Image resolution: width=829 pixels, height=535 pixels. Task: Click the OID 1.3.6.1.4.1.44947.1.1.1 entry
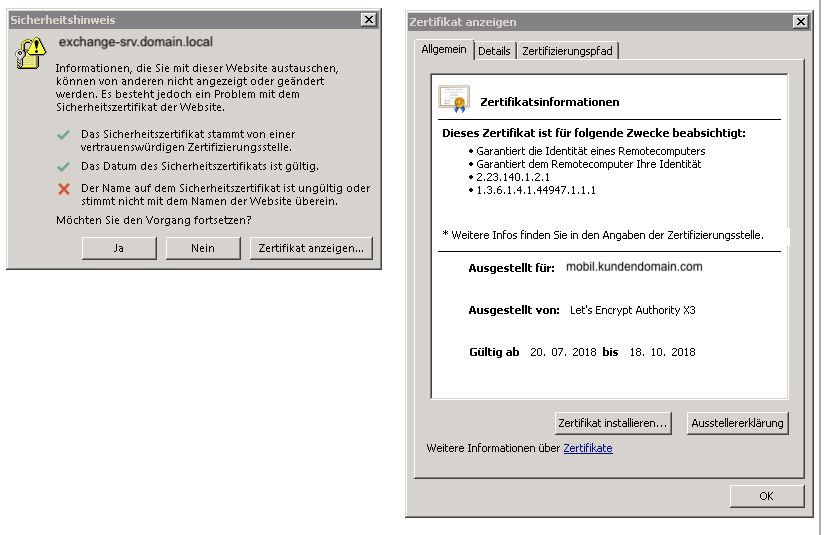(x=536, y=190)
